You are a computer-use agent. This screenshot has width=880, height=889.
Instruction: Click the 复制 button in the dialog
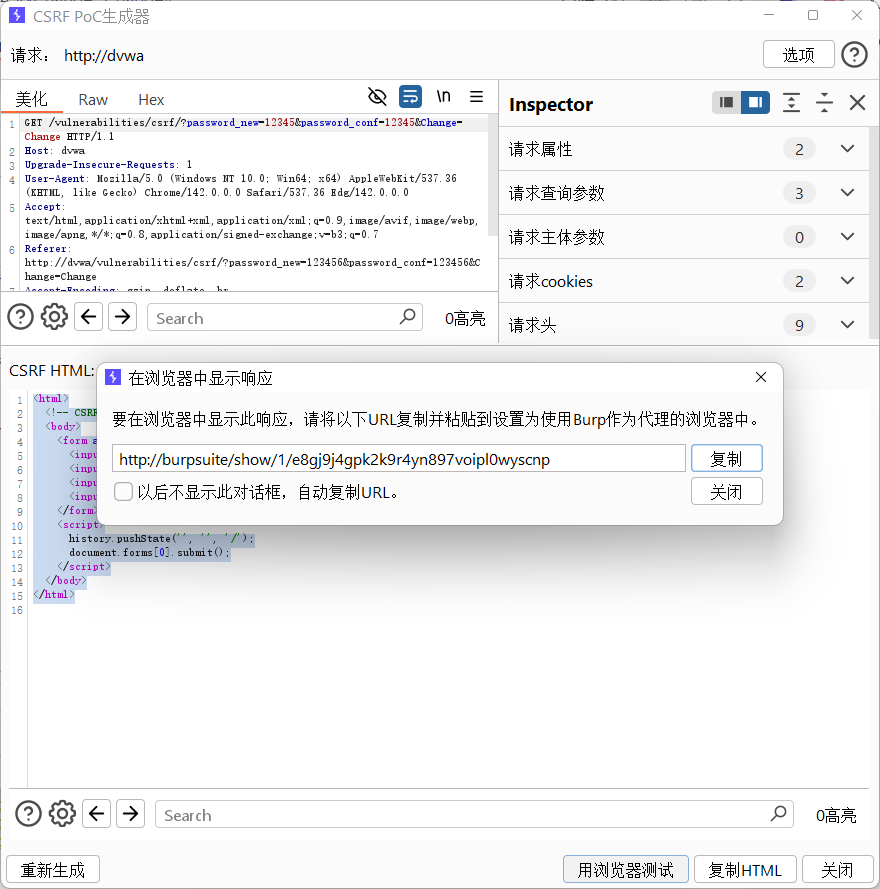tap(727, 458)
